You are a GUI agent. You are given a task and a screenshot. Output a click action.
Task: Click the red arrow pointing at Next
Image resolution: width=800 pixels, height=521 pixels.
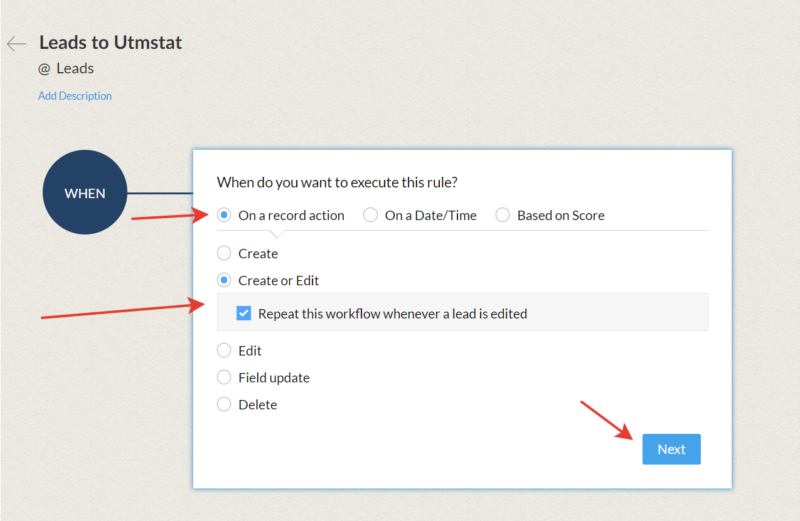point(608,420)
